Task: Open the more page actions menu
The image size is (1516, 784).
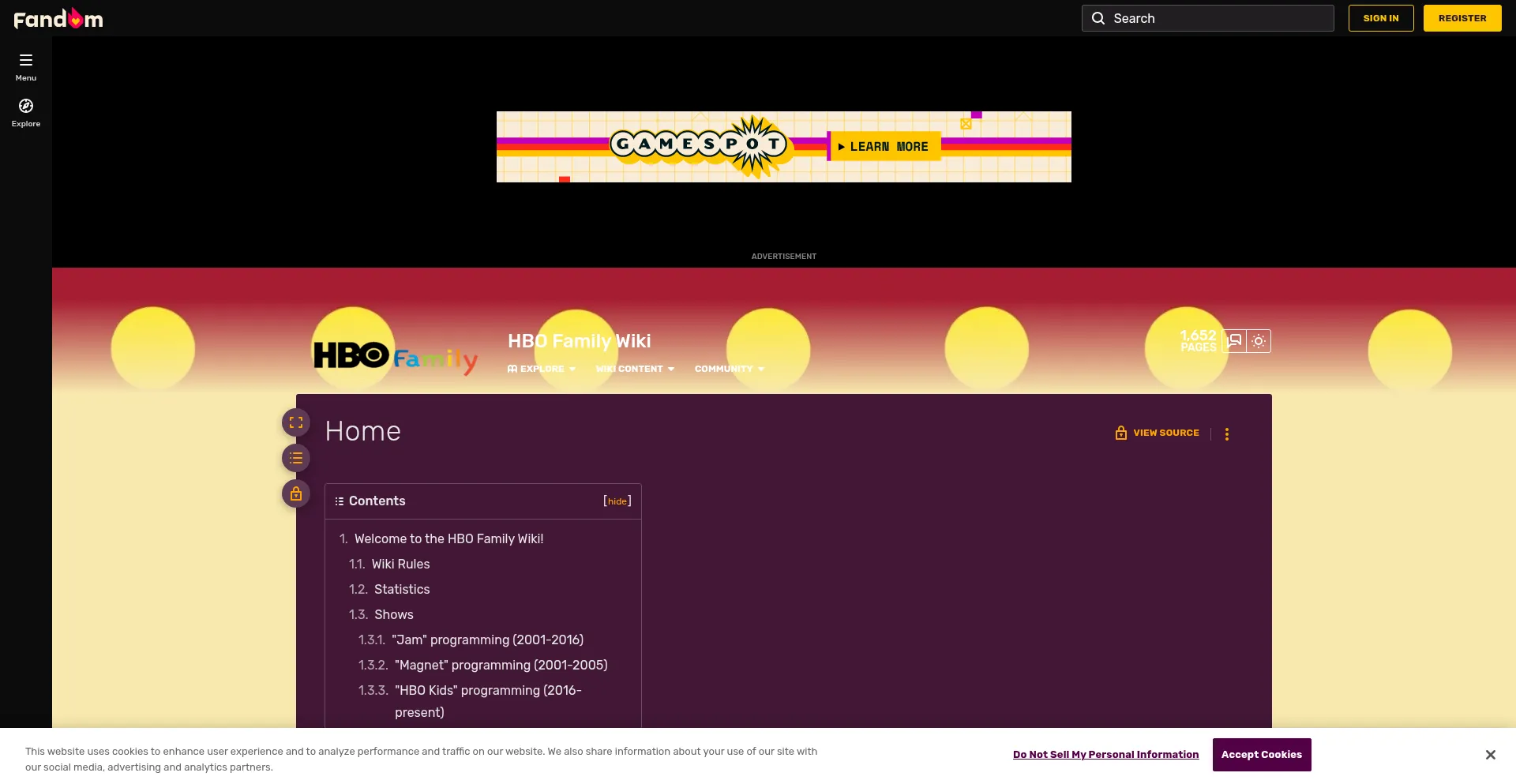Action: [x=1227, y=433]
